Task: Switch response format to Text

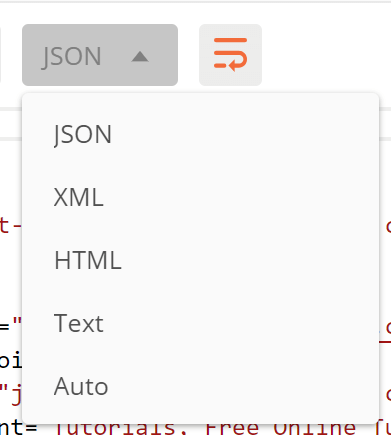Action: point(200,323)
